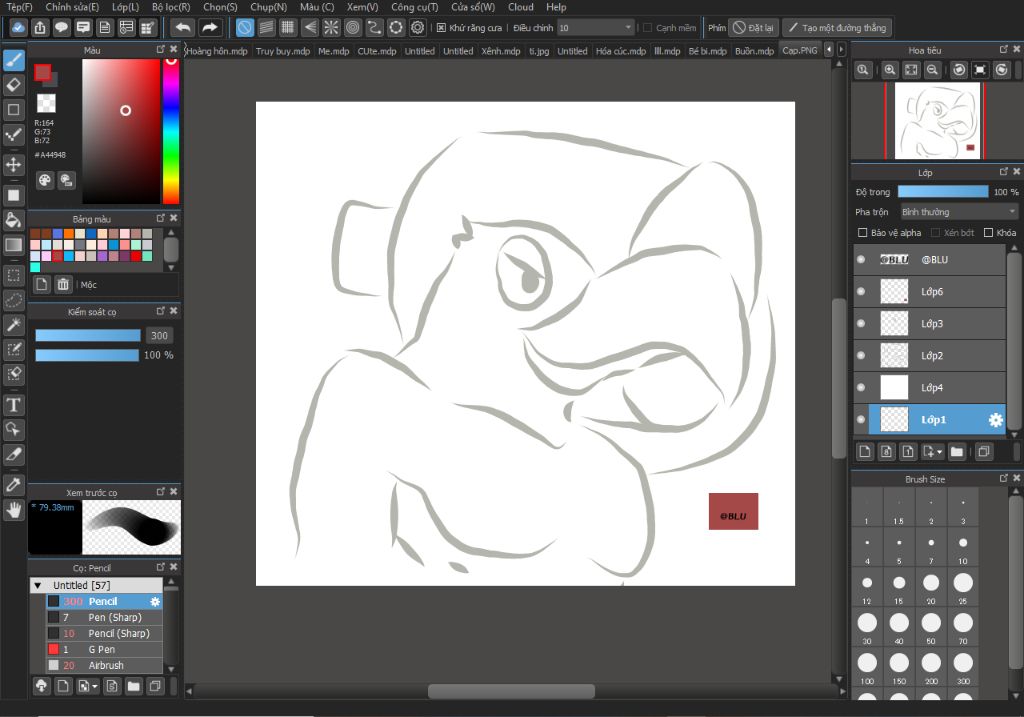Select the Bucket fill tool

[14, 220]
